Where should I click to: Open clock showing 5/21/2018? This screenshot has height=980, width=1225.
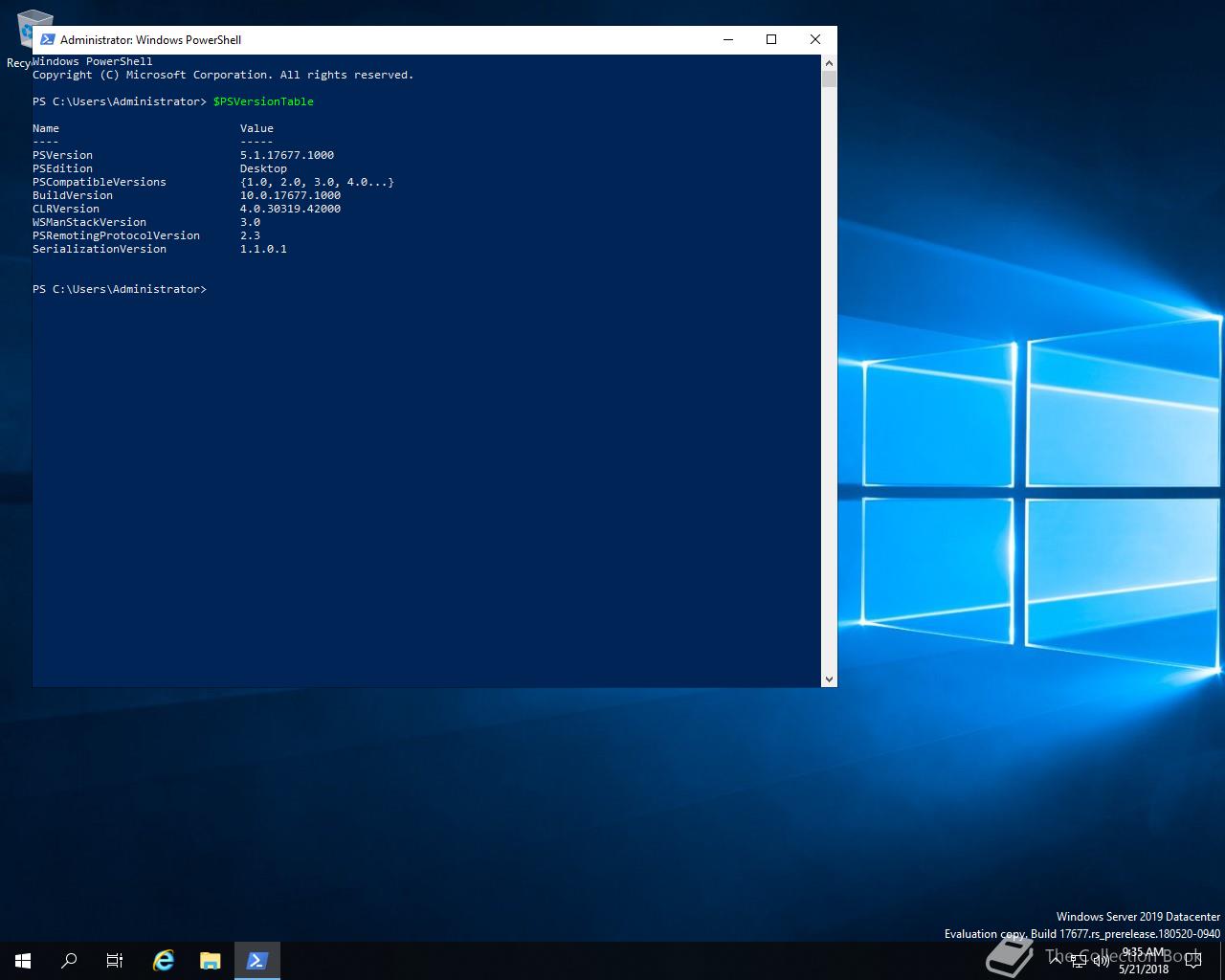point(1145,961)
